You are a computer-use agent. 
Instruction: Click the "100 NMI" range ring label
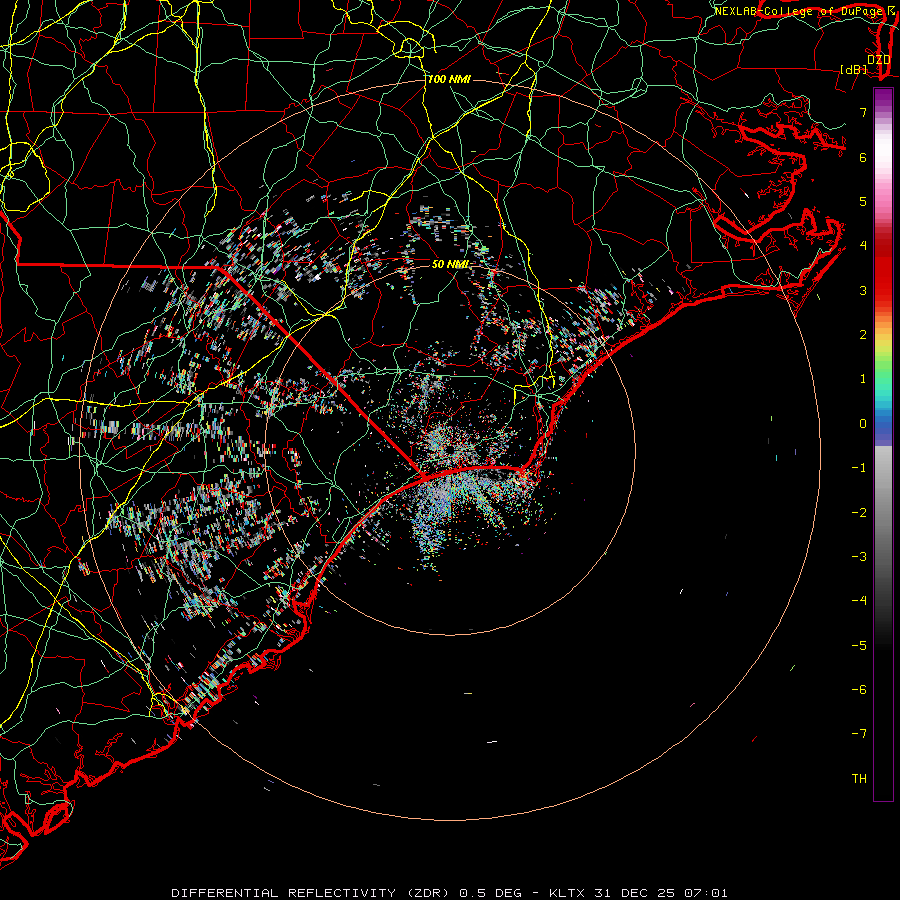(449, 79)
